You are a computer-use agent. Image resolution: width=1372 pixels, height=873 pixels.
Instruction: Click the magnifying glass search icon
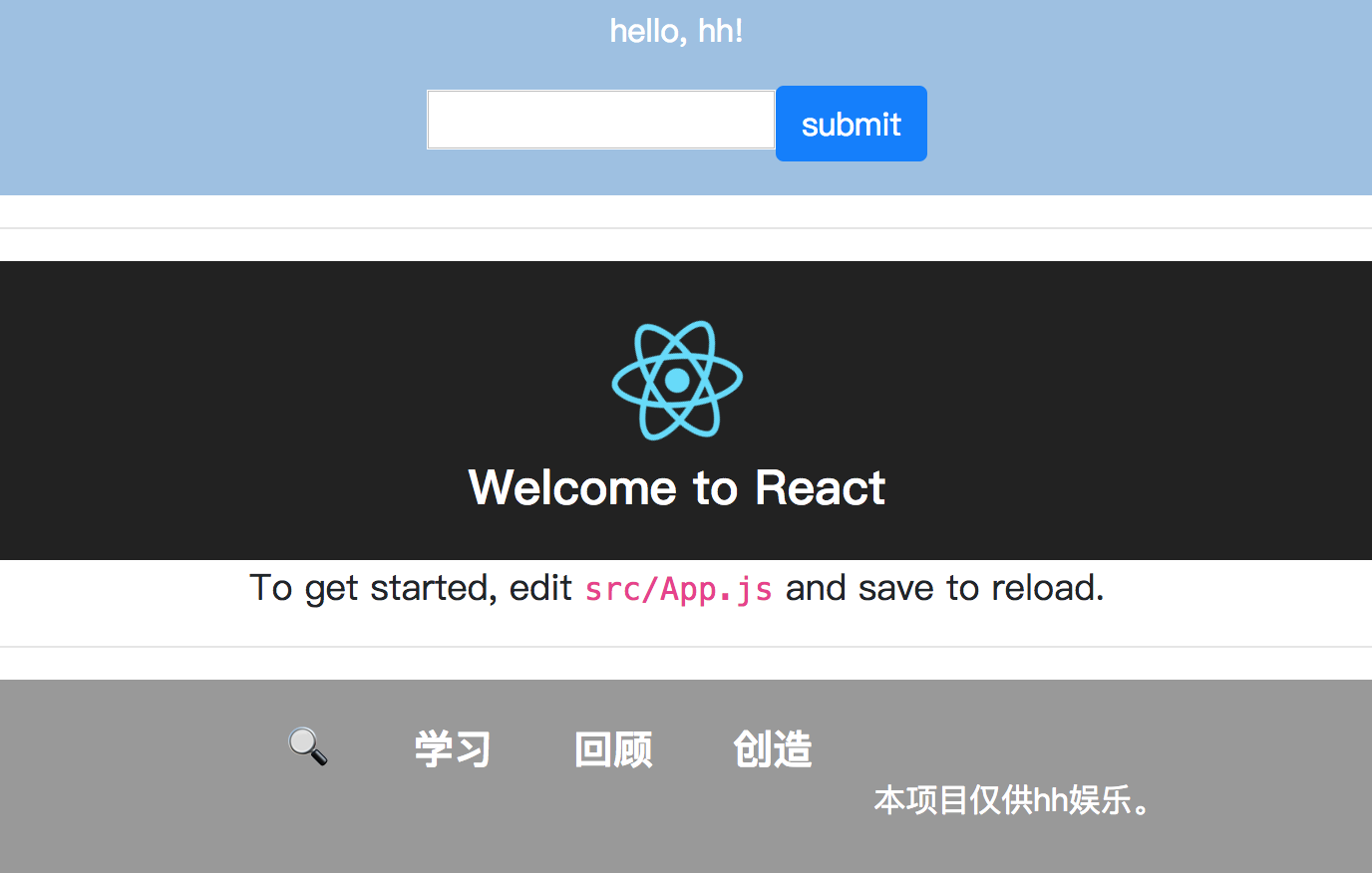pyautogui.click(x=307, y=746)
